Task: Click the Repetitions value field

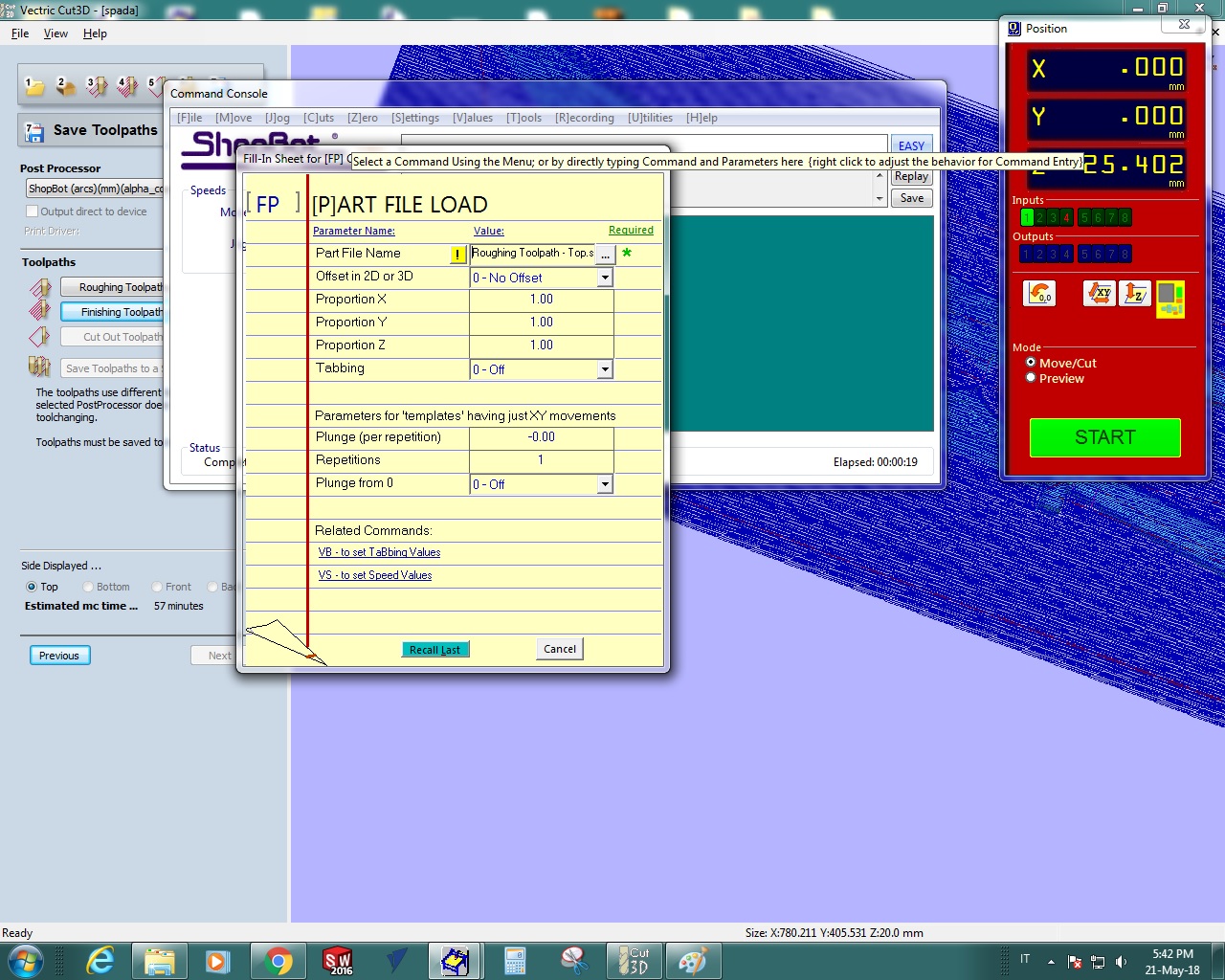Action: (x=542, y=460)
